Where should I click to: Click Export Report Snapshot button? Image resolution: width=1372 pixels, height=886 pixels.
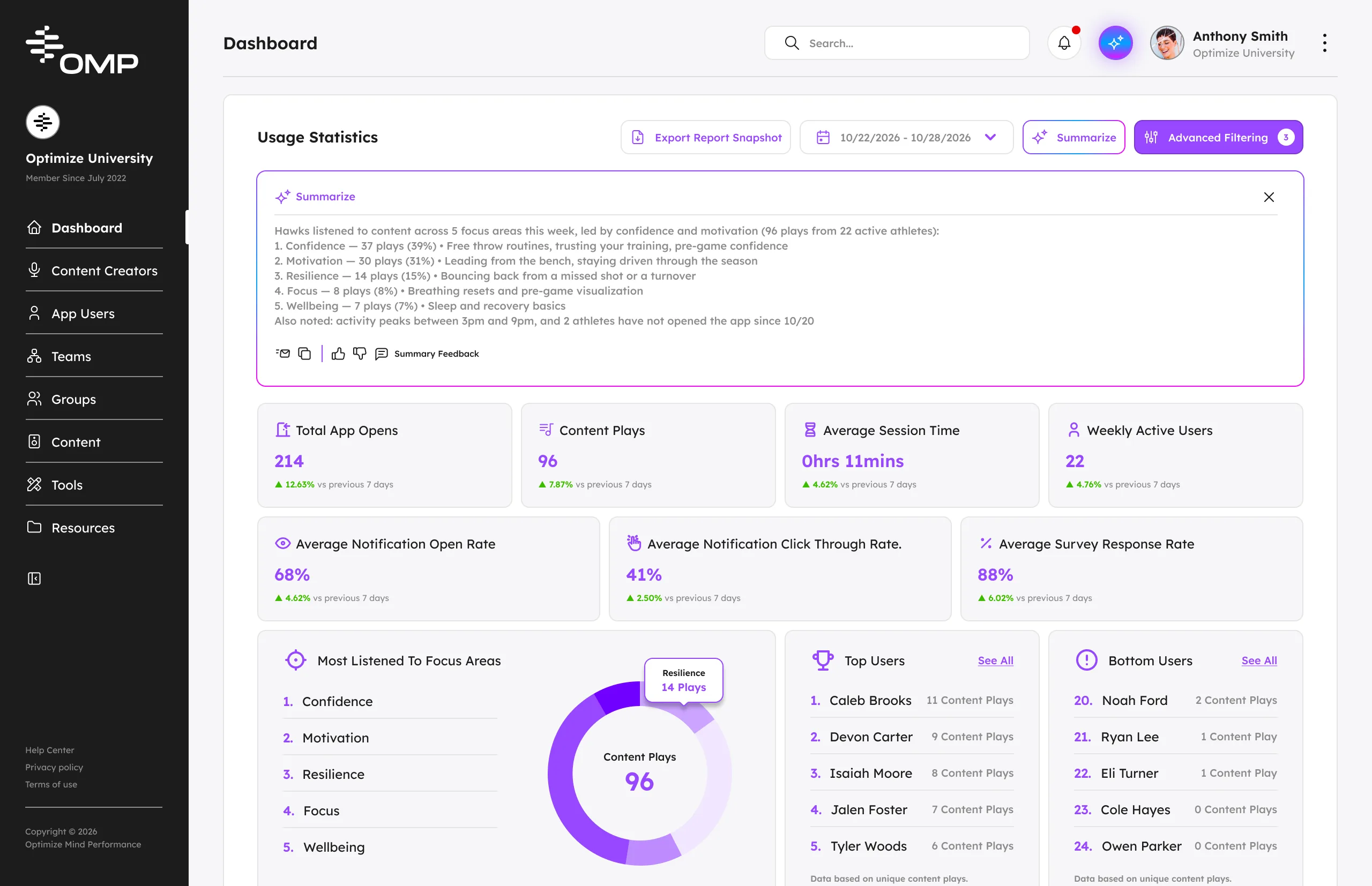coord(706,137)
